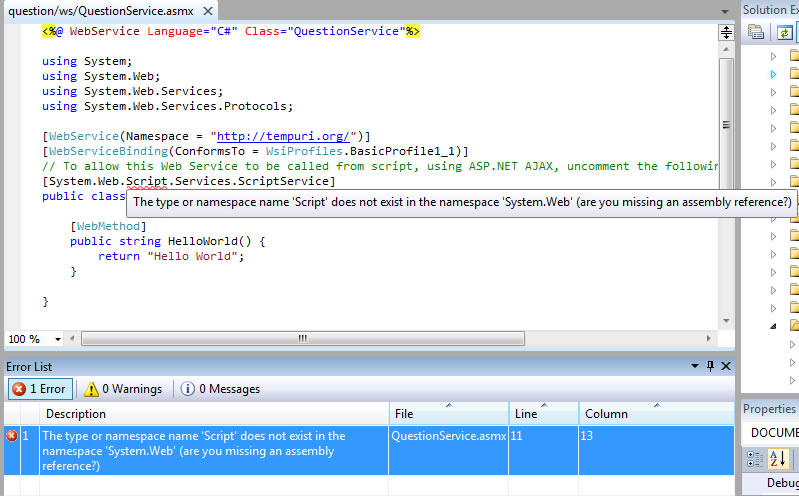The height and width of the screenshot is (496, 799).
Task: Click 'WsiProfiles' in the binding attribute
Action: (304, 151)
